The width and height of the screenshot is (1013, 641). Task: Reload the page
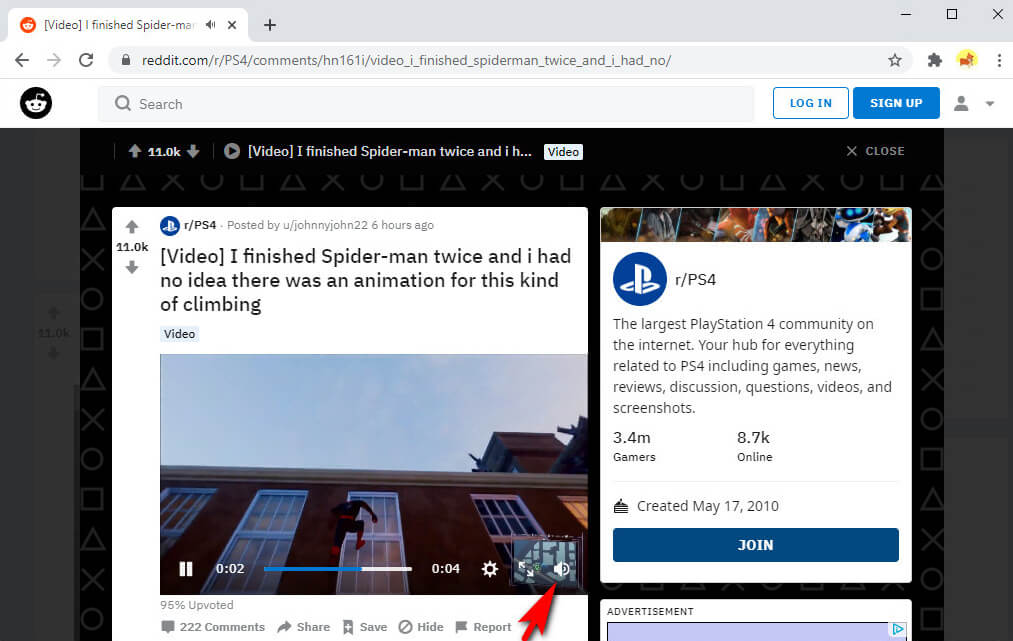pos(86,60)
